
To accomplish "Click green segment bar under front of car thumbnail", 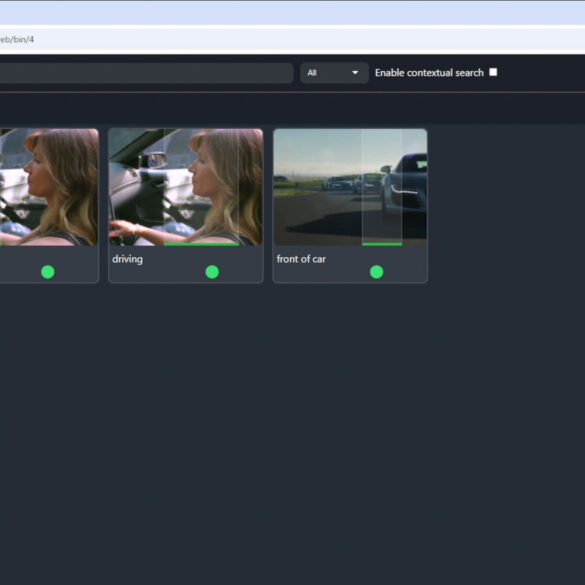I will pyautogui.click(x=382, y=244).
